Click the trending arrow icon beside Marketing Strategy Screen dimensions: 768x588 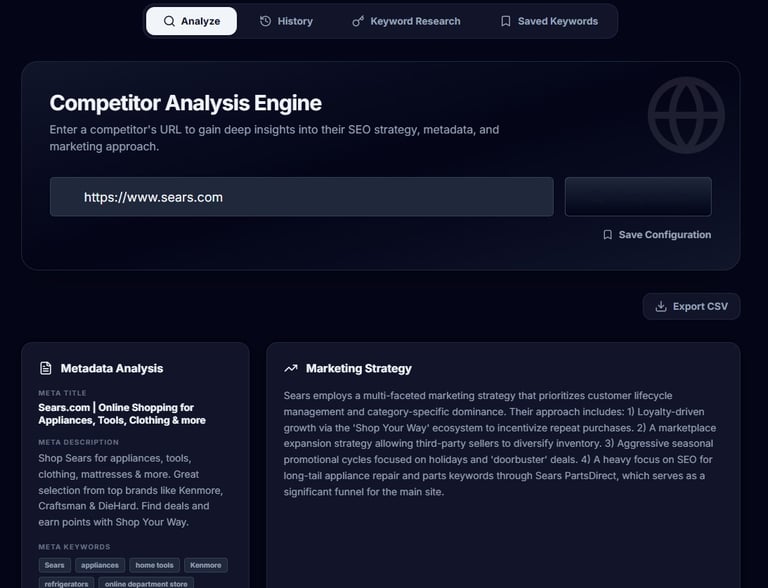pos(291,368)
